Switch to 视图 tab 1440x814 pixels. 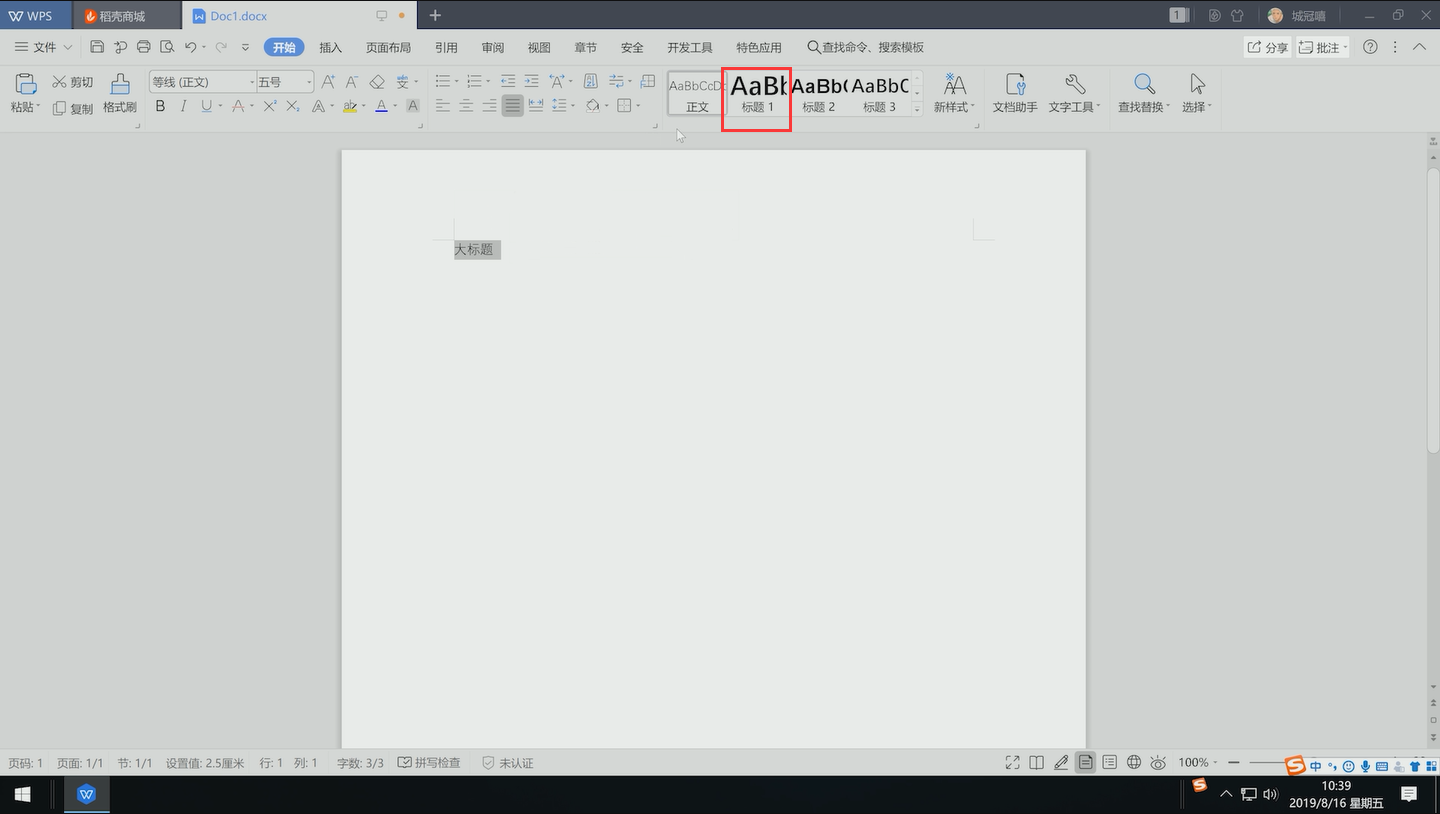pyautogui.click(x=539, y=47)
